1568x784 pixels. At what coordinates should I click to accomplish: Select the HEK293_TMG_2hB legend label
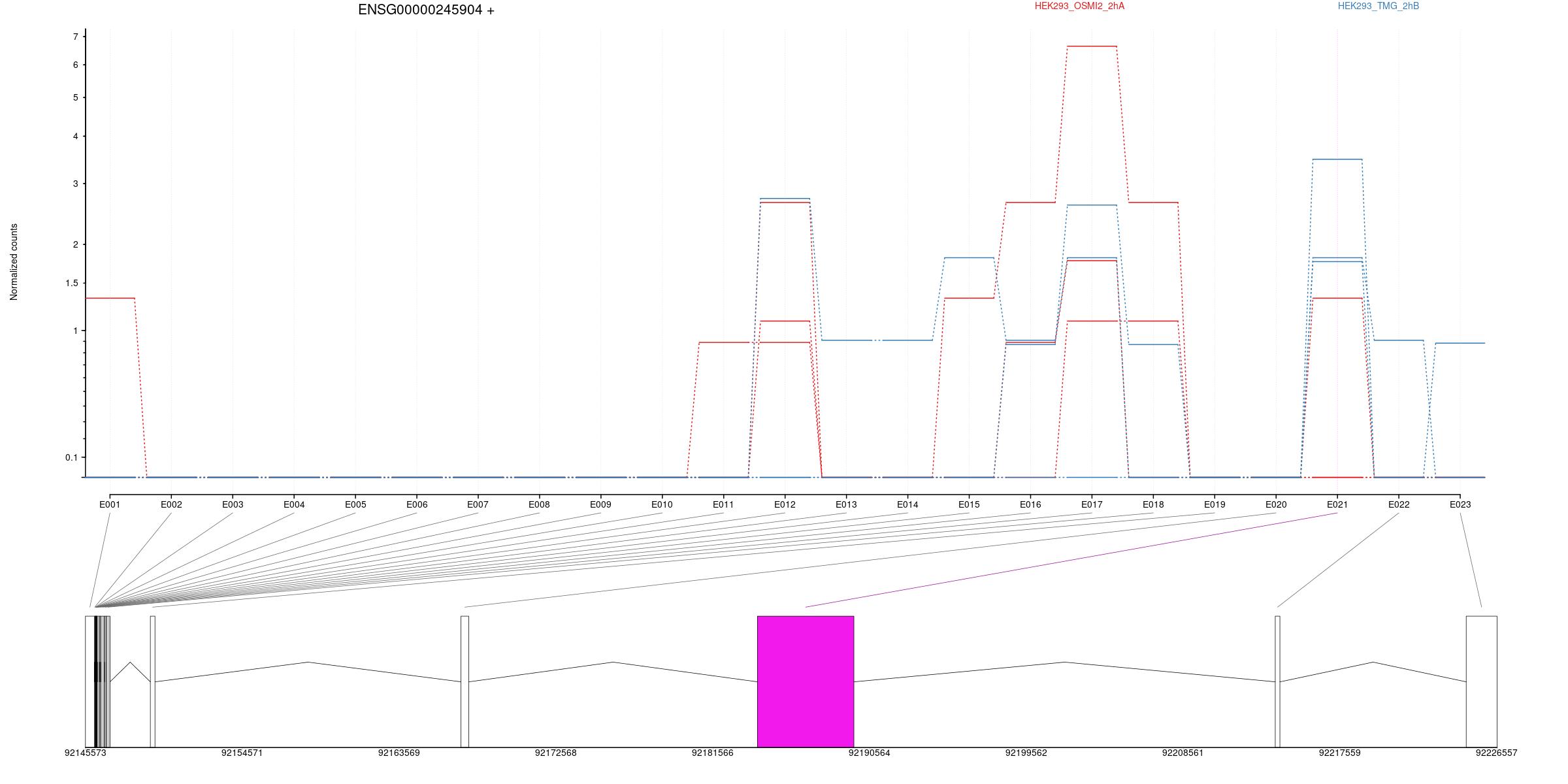pyautogui.click(x=1379, y=6)
